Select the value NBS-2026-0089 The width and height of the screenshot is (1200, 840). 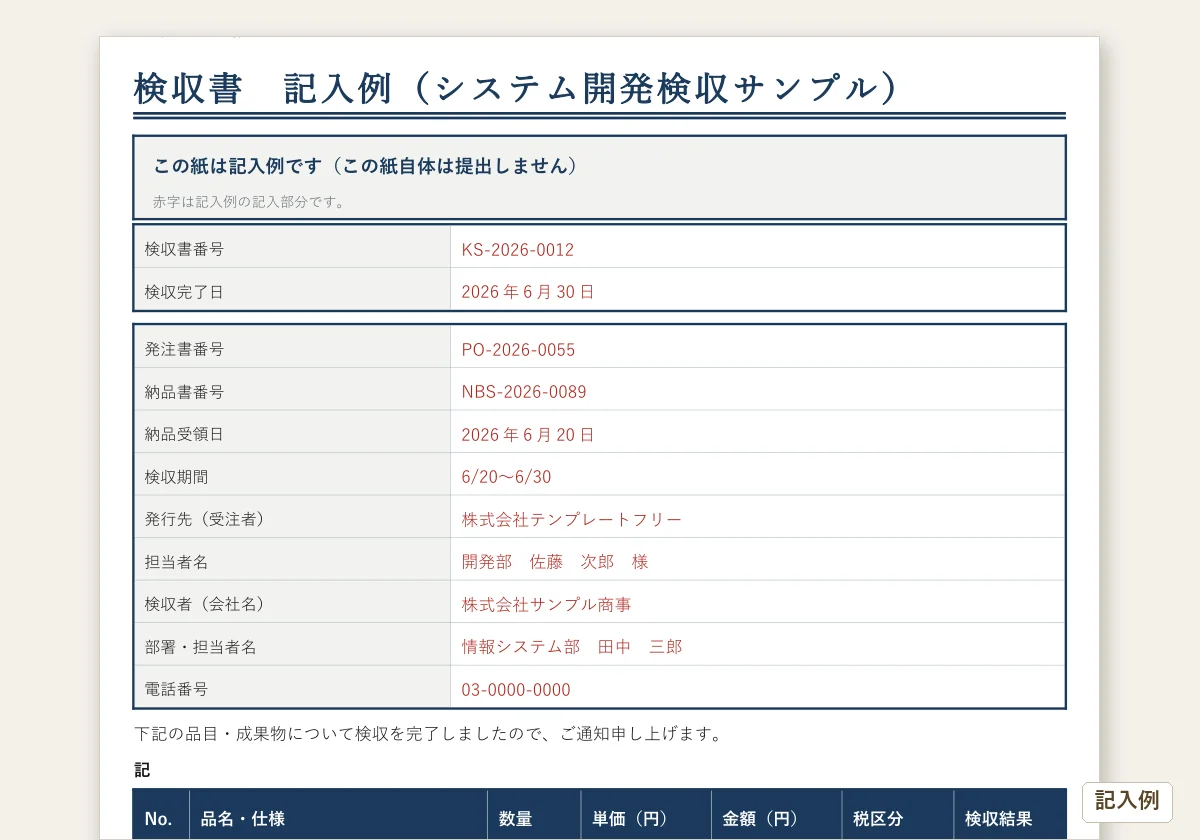[524, 392]
